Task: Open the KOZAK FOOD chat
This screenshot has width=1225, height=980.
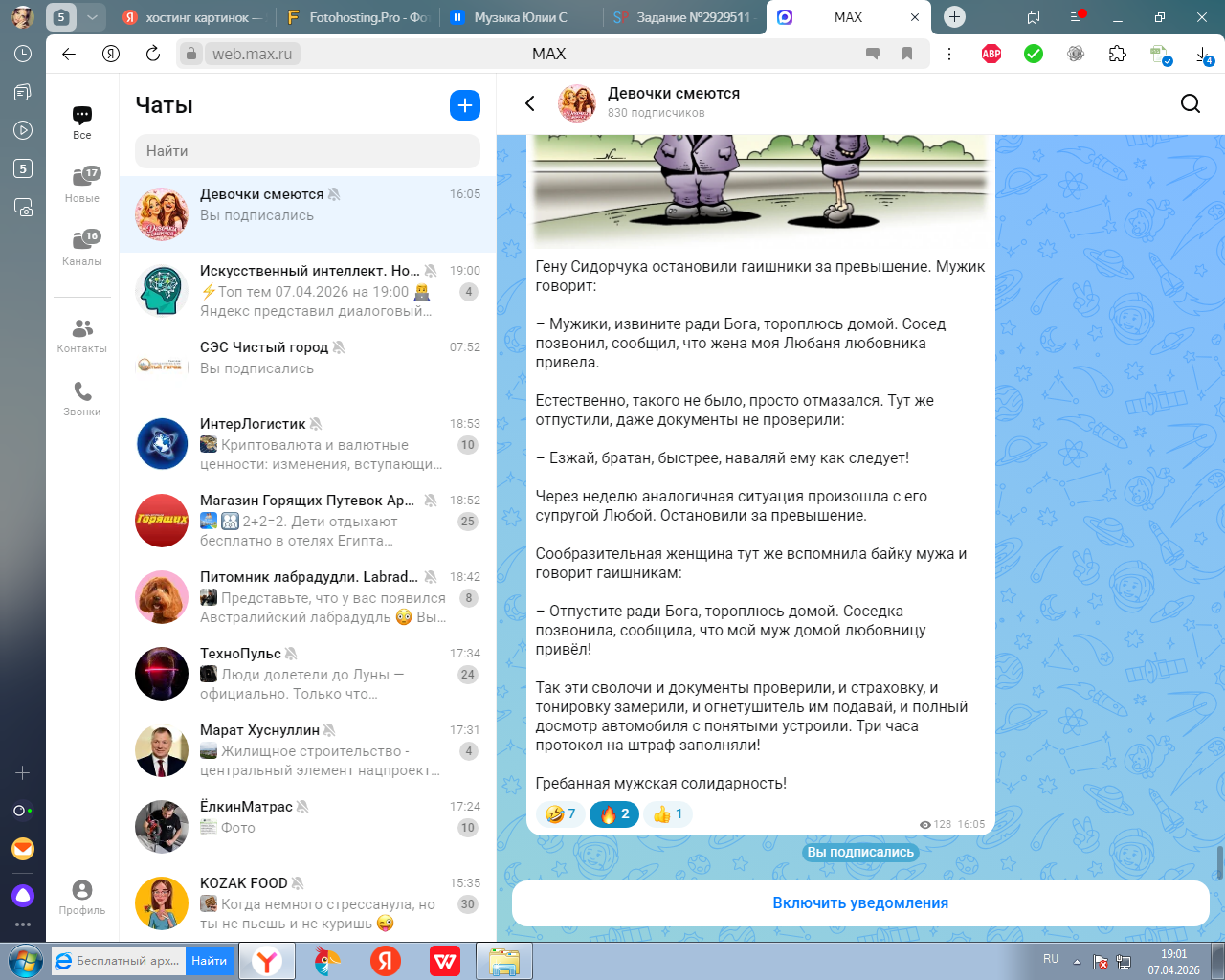Action: point(308,903)
